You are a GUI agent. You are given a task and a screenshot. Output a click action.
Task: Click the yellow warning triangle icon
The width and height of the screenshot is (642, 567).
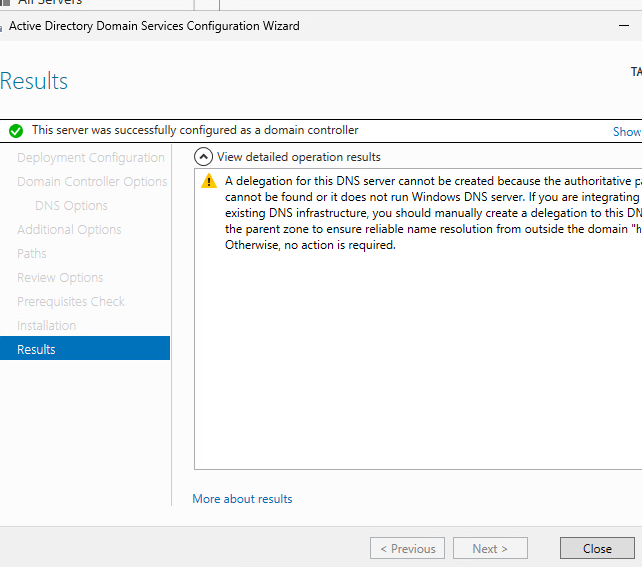(209, 181)
